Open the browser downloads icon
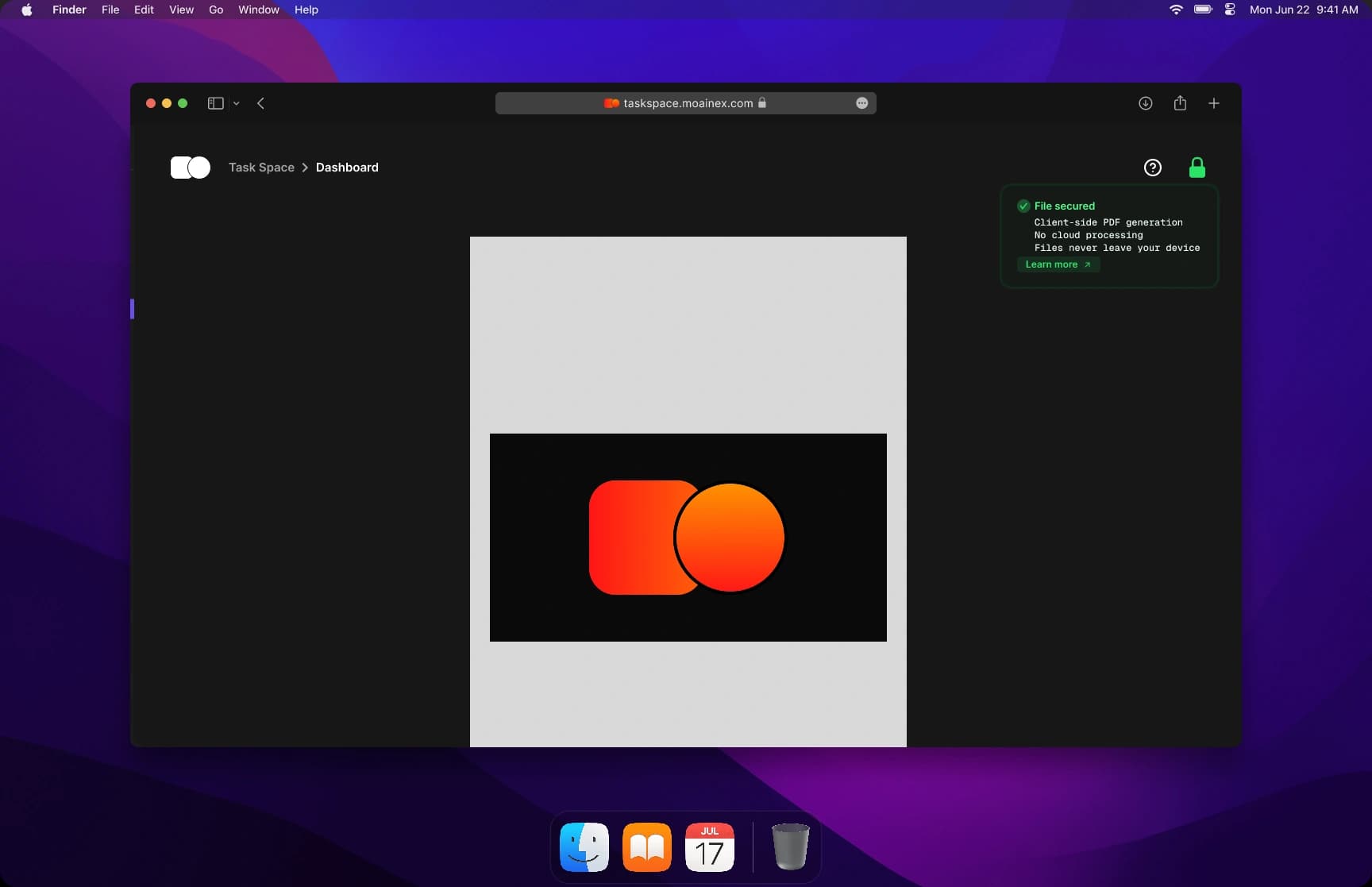Image resolution: width=1372 pixels, height=887 pixels. point(1146,103)
